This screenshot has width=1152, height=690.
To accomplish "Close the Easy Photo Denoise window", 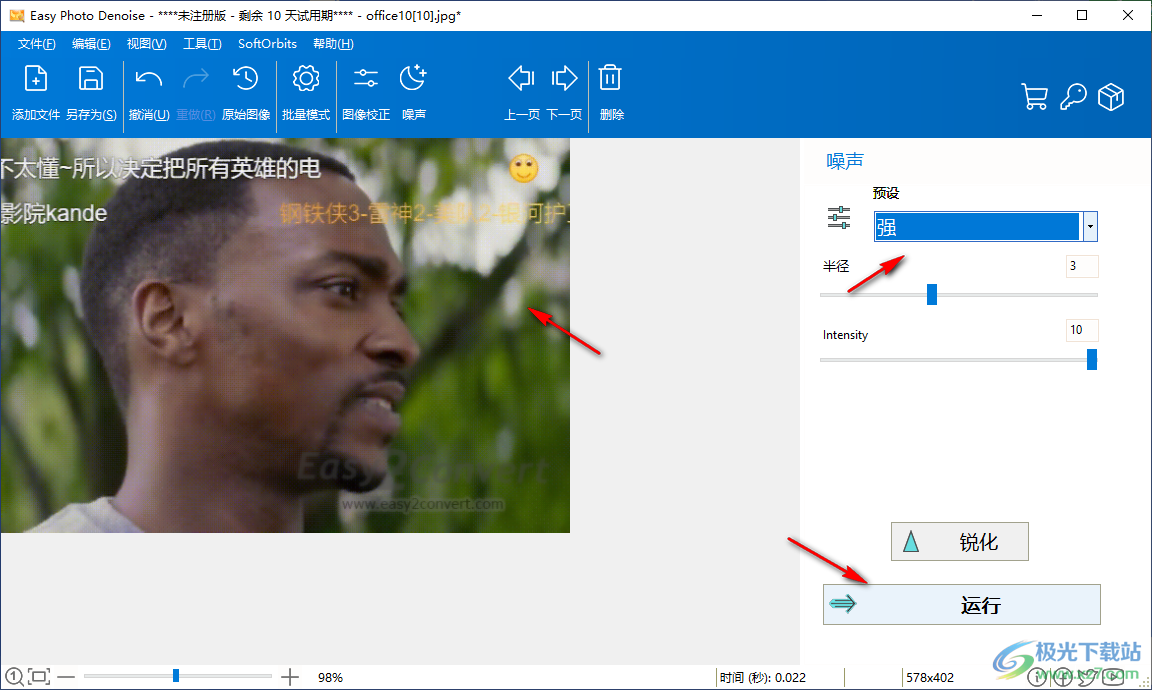I will click(x=1128, y=15).
